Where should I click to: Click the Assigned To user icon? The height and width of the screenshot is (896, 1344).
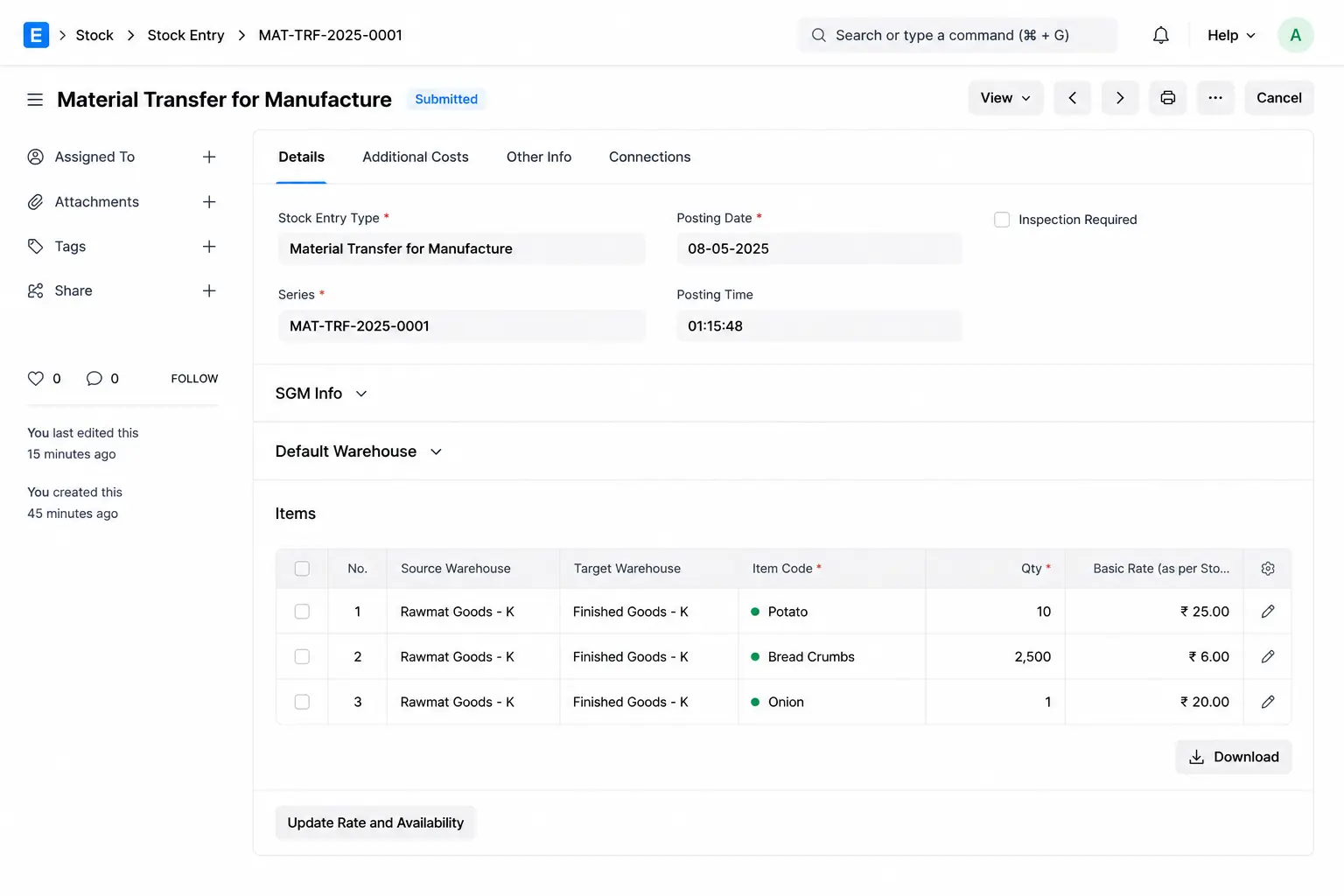point(36,157)
